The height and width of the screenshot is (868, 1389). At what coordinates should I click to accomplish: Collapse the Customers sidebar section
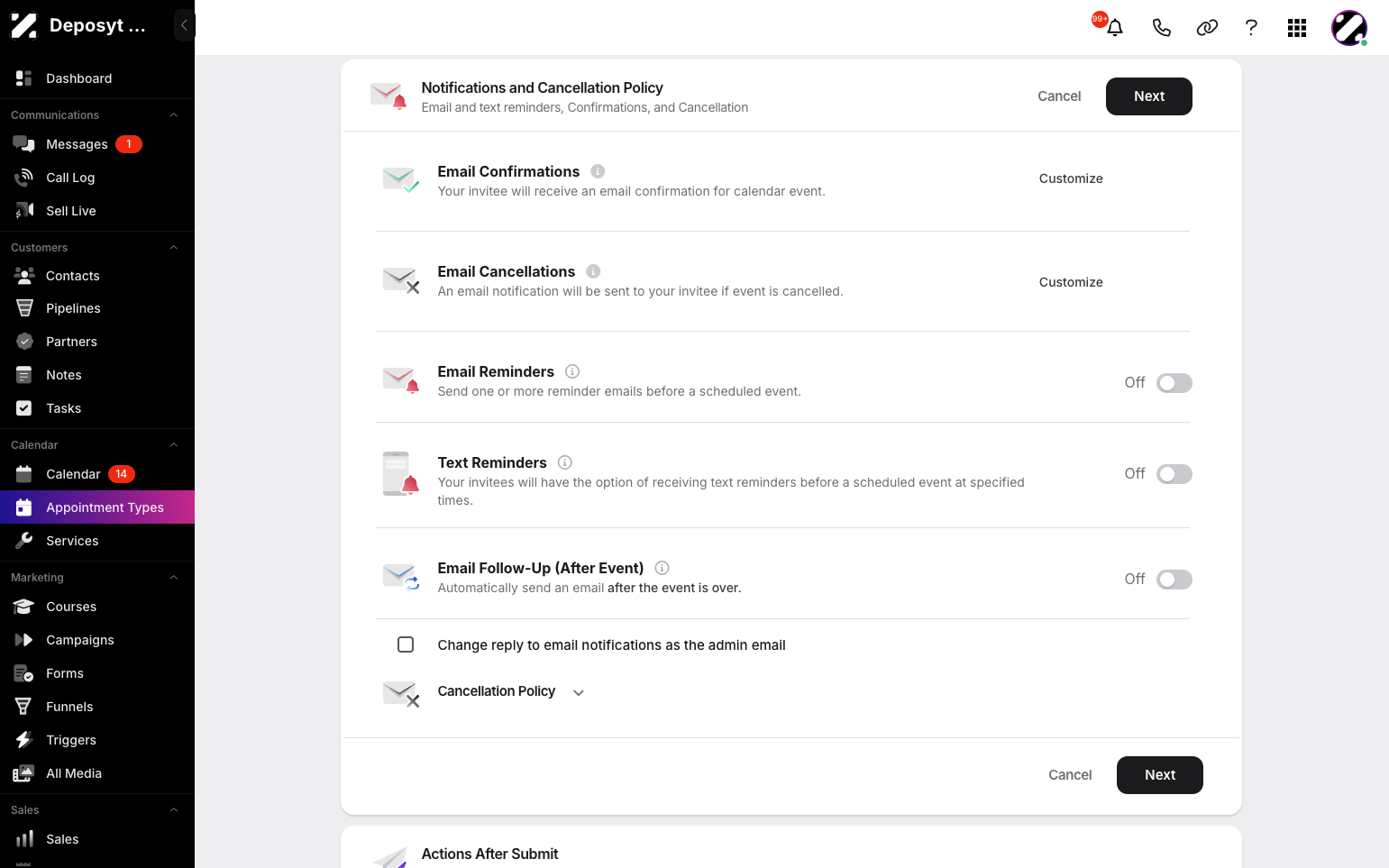[174, 248]
